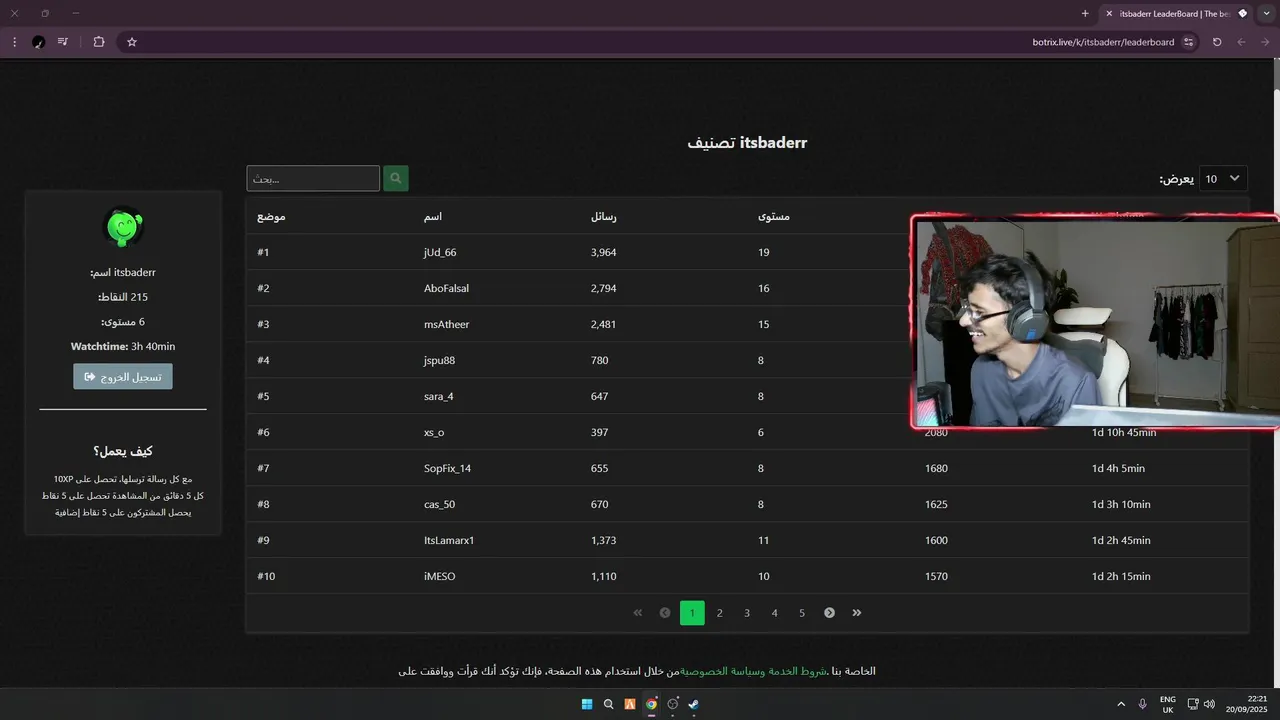1280x720 pixels.
Task: Jump to first page with double arrow
Action: 638,613
